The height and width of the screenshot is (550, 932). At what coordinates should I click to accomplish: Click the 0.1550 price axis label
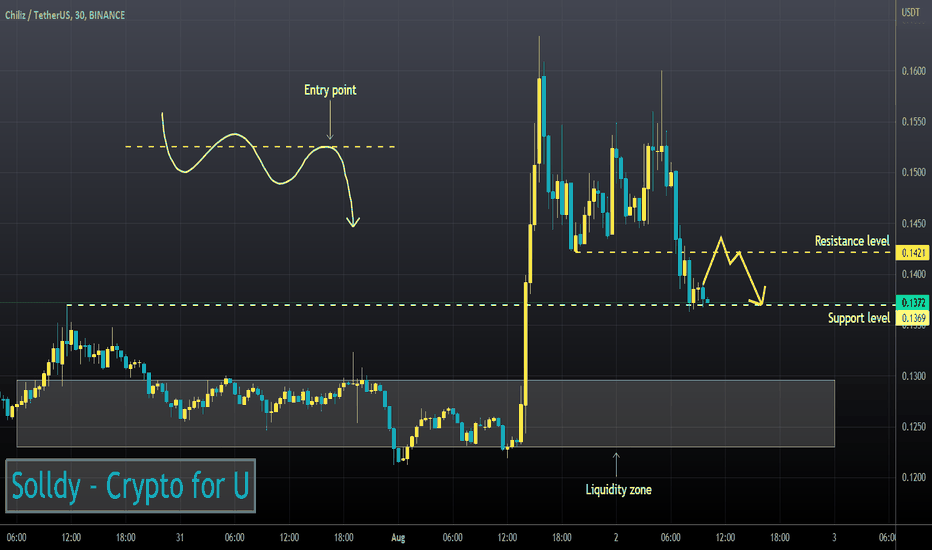pyautogui.click(x=914, y=121)
